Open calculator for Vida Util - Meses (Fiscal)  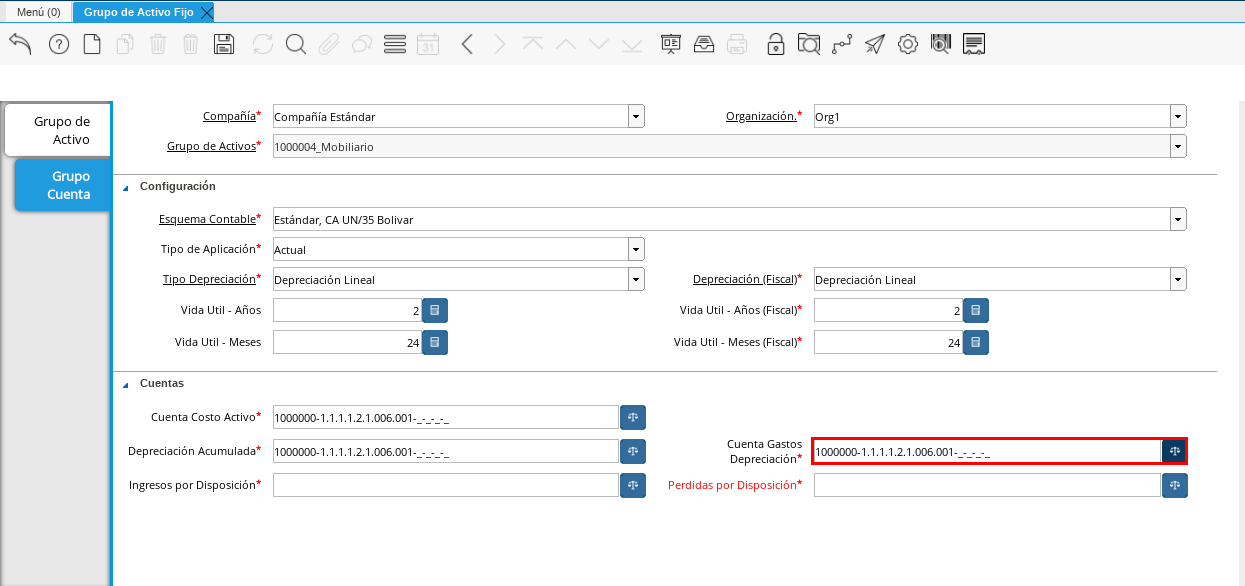pyautogui.click(x=976, y=342)
